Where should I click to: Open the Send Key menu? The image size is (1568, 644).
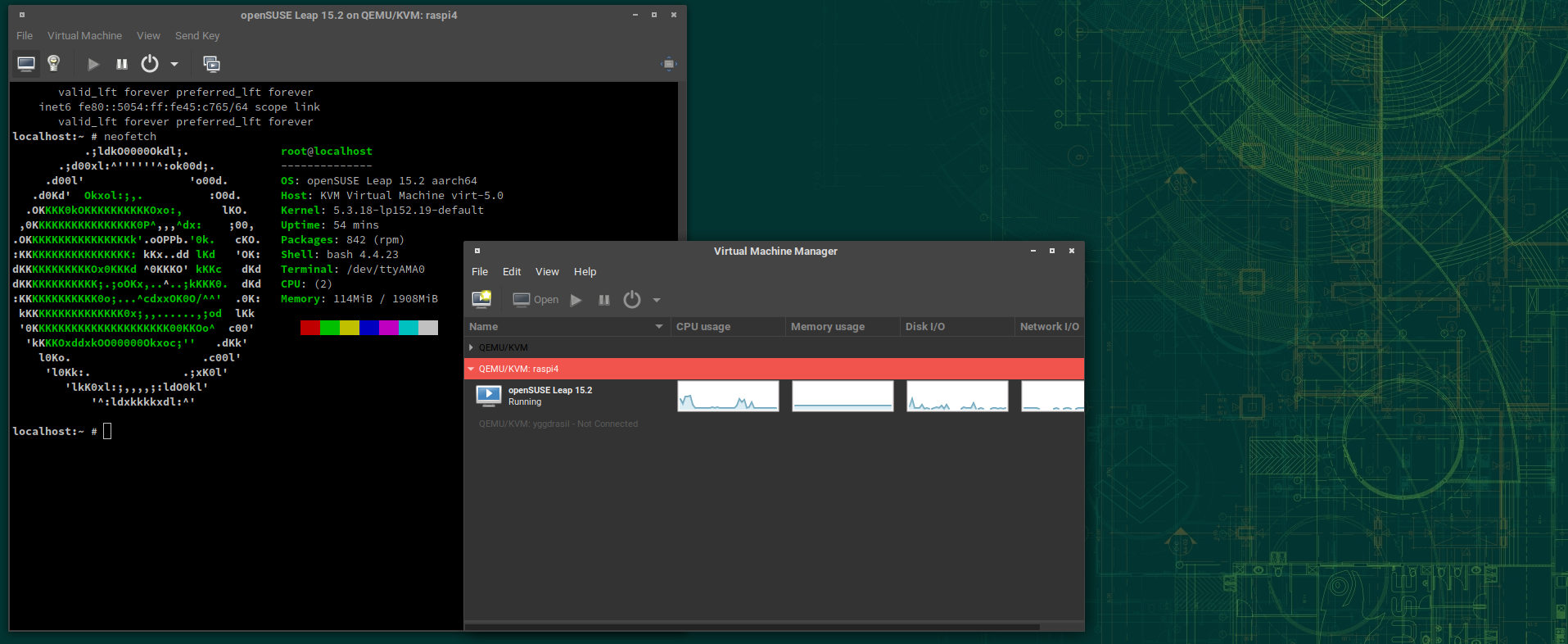pyautogui.click(x=197, y=35)
